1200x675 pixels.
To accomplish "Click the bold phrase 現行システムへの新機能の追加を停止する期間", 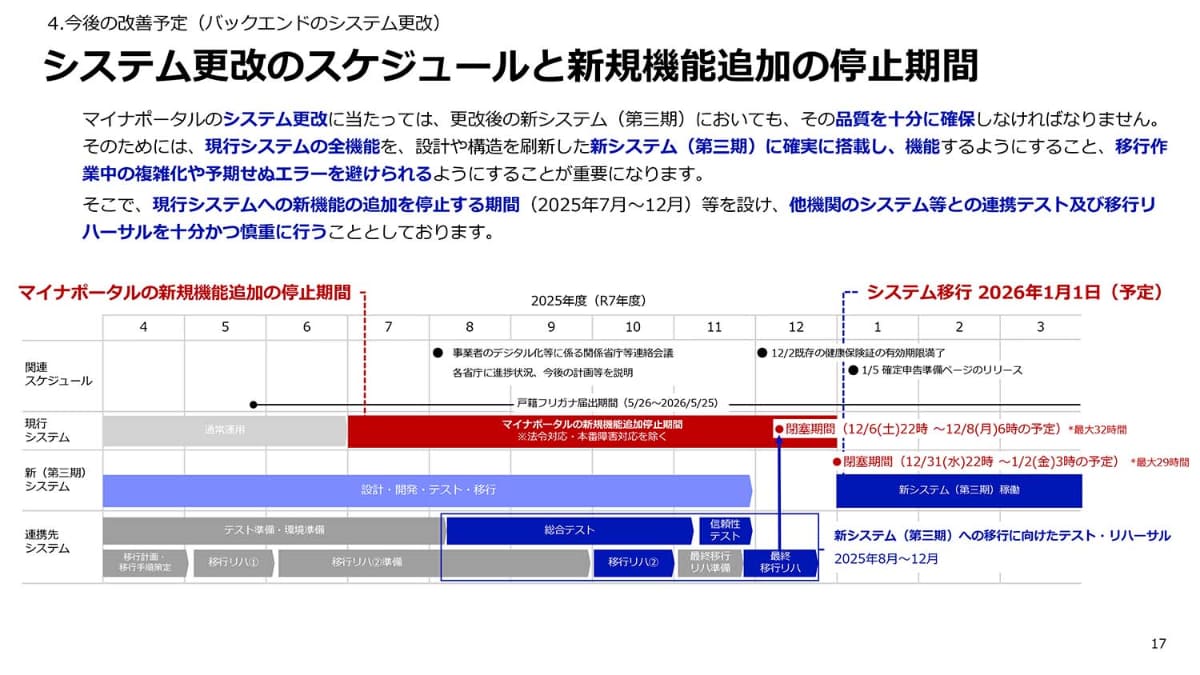I will [x=336, y=205].
